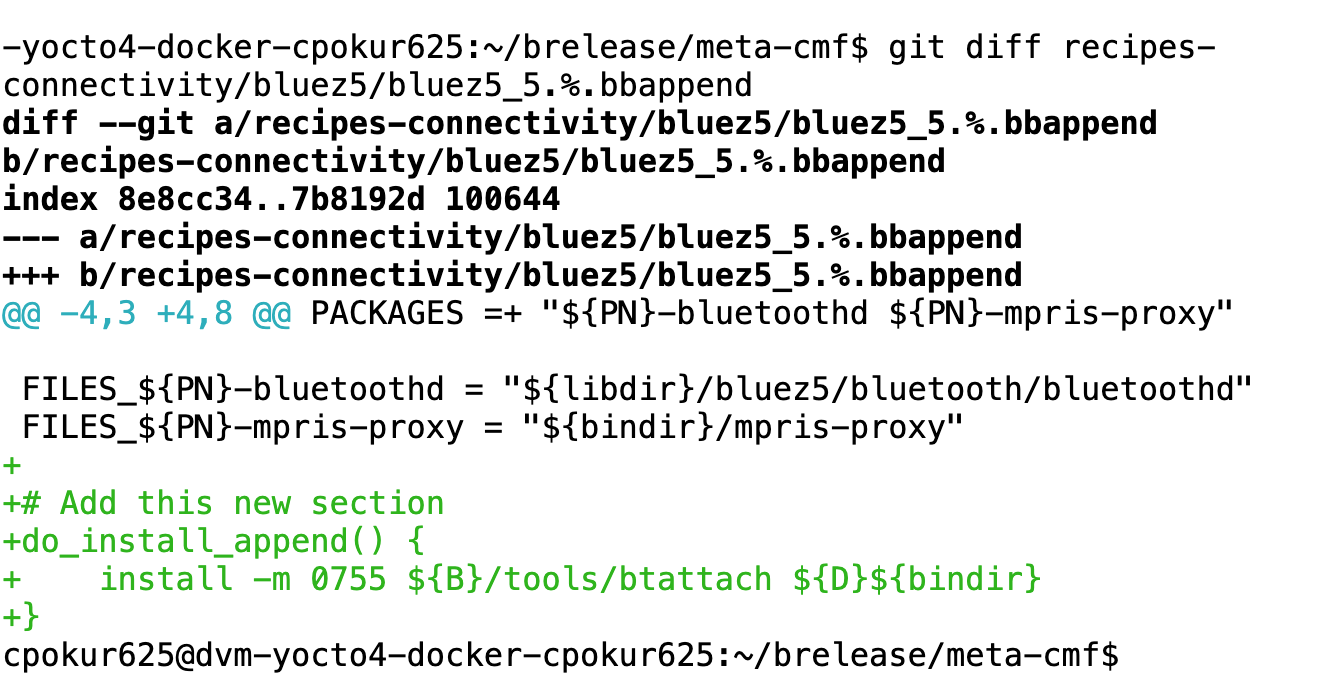Click the added 'do_install_append() {' line
The image size is (1320, 700).
(x=214, y=541)
